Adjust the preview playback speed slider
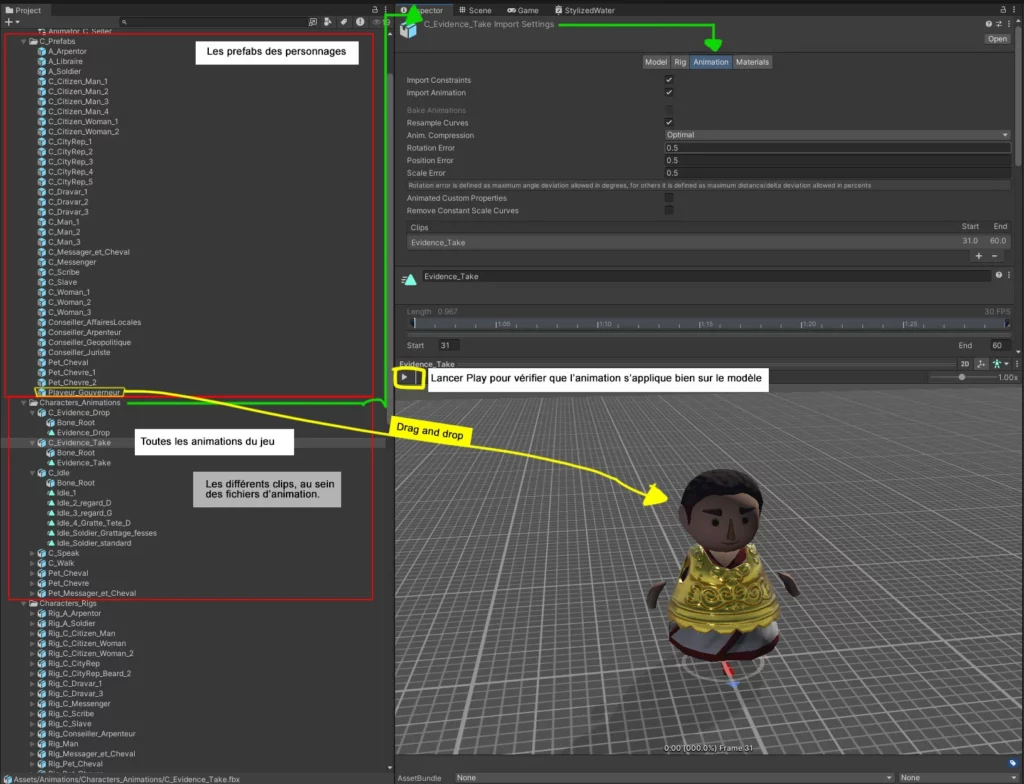1024x784 pixels. coord(962,377)
